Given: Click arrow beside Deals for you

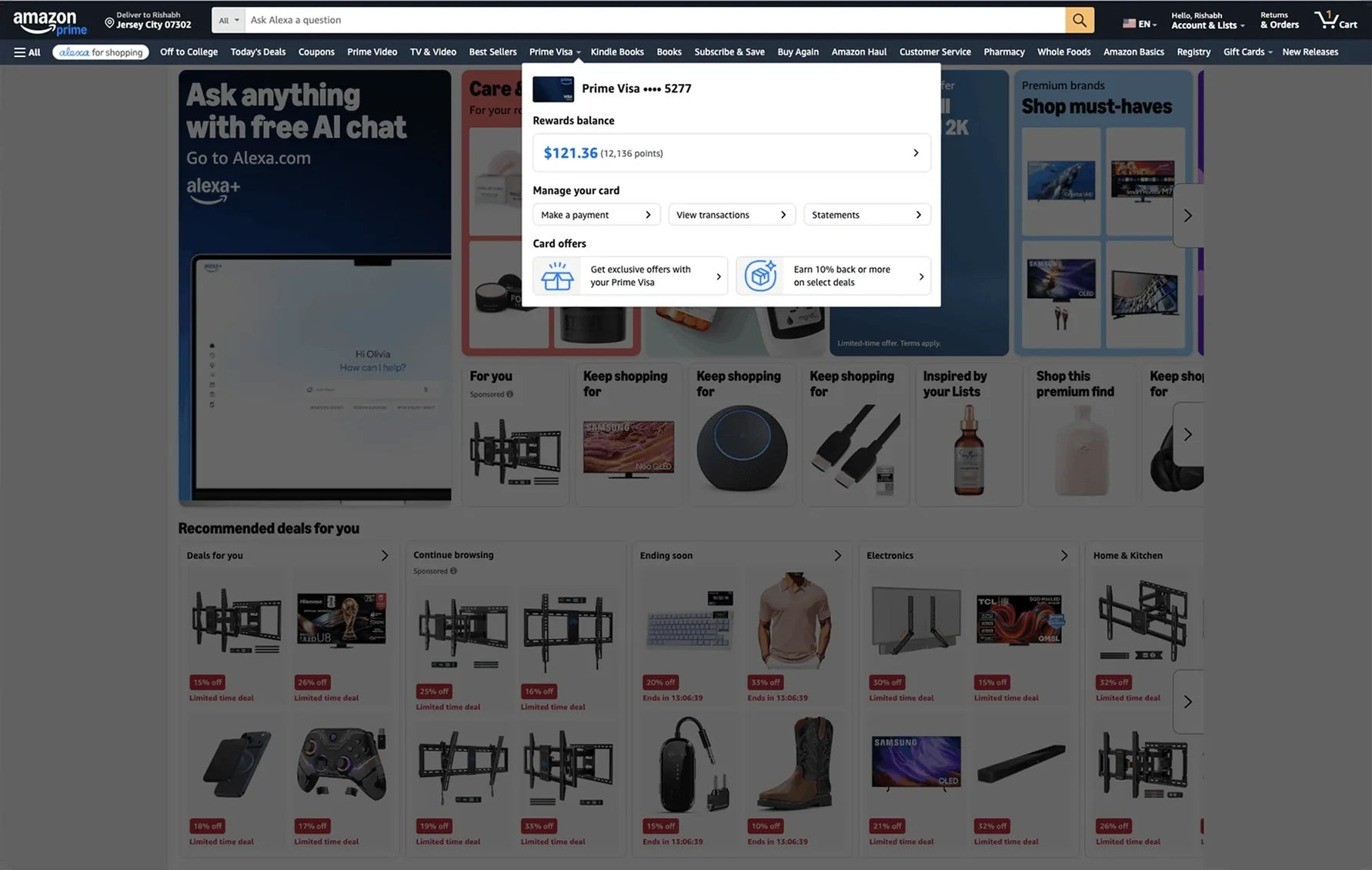Looking at the screenshot, I should pos(385,556).
